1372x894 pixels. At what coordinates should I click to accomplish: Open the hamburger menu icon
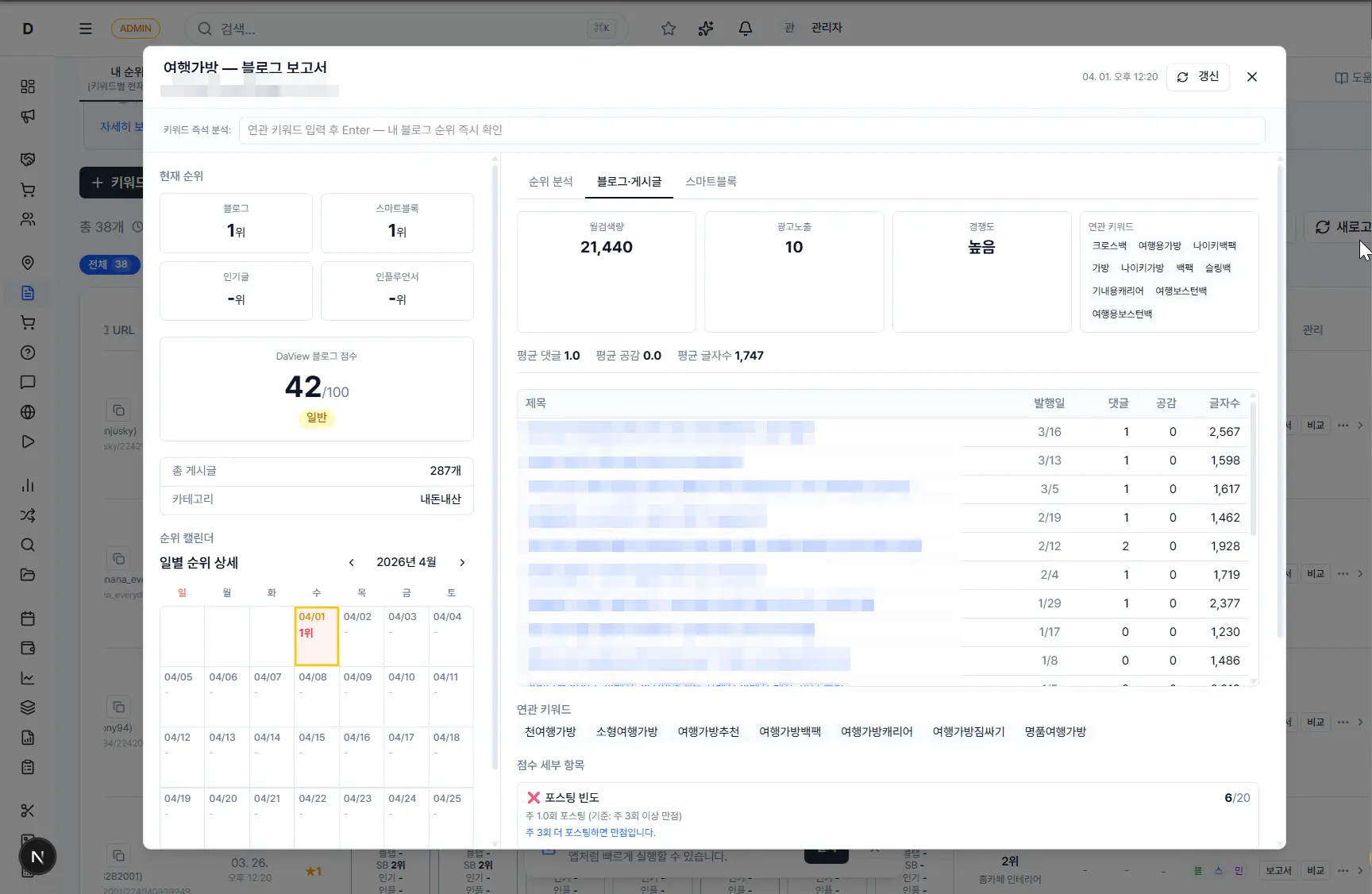click(86, 29)
